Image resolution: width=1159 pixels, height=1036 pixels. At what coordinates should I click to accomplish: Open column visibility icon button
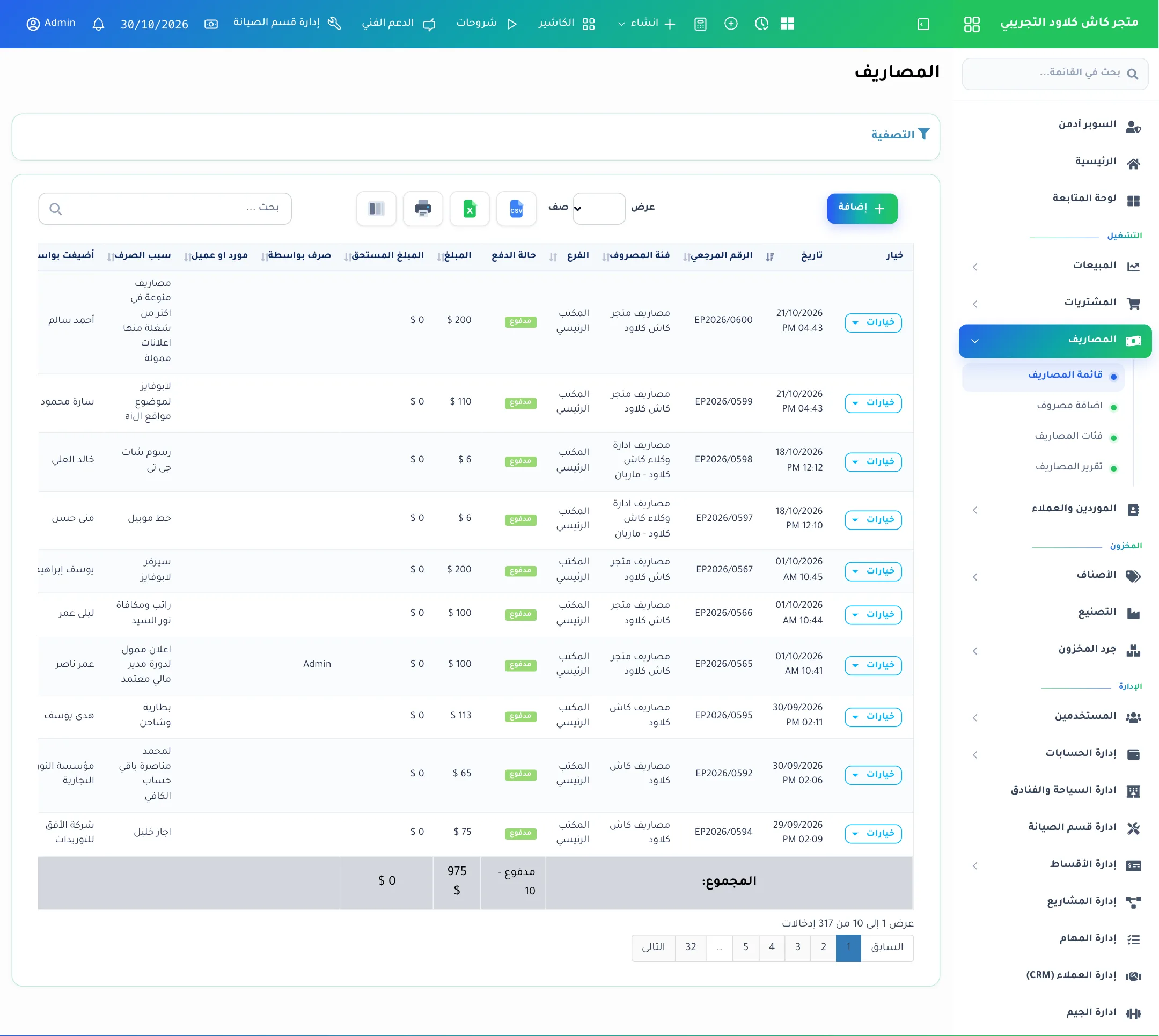coord(376,208)
